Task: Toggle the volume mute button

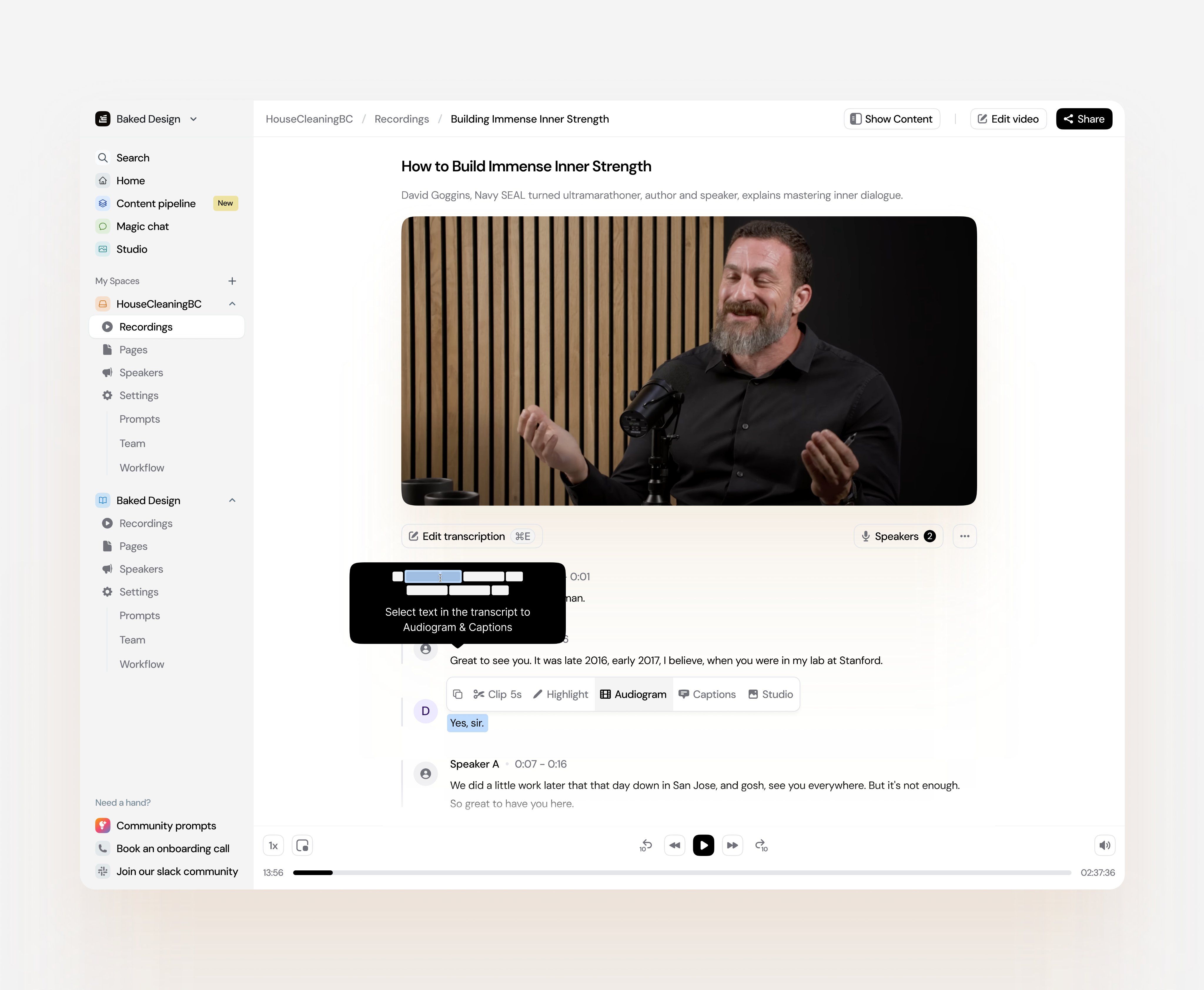Action: click(x=1104, y=845)
